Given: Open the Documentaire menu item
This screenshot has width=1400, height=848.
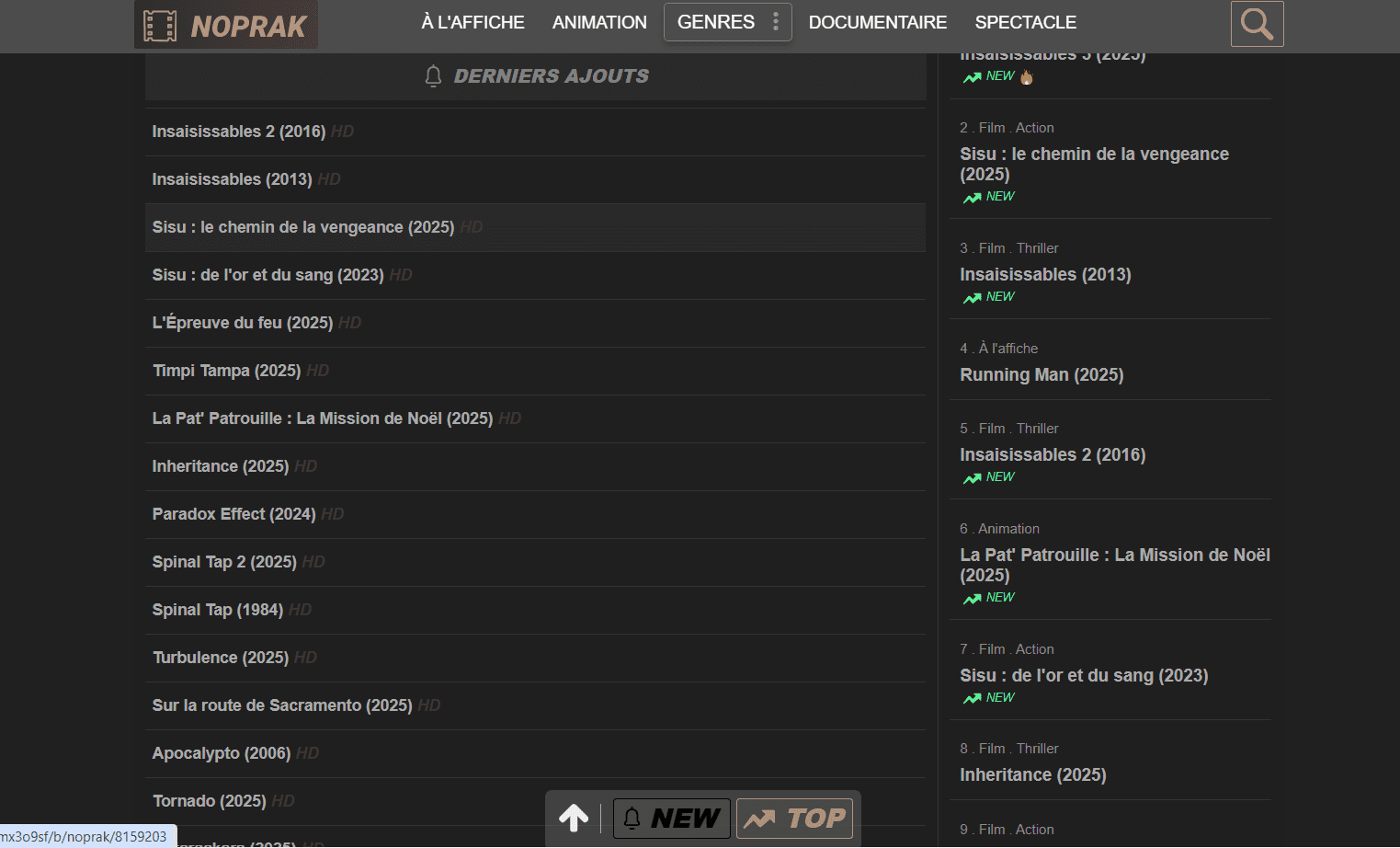Looking at the screenshot, I should pyautogui.click(x=877, y=22).
